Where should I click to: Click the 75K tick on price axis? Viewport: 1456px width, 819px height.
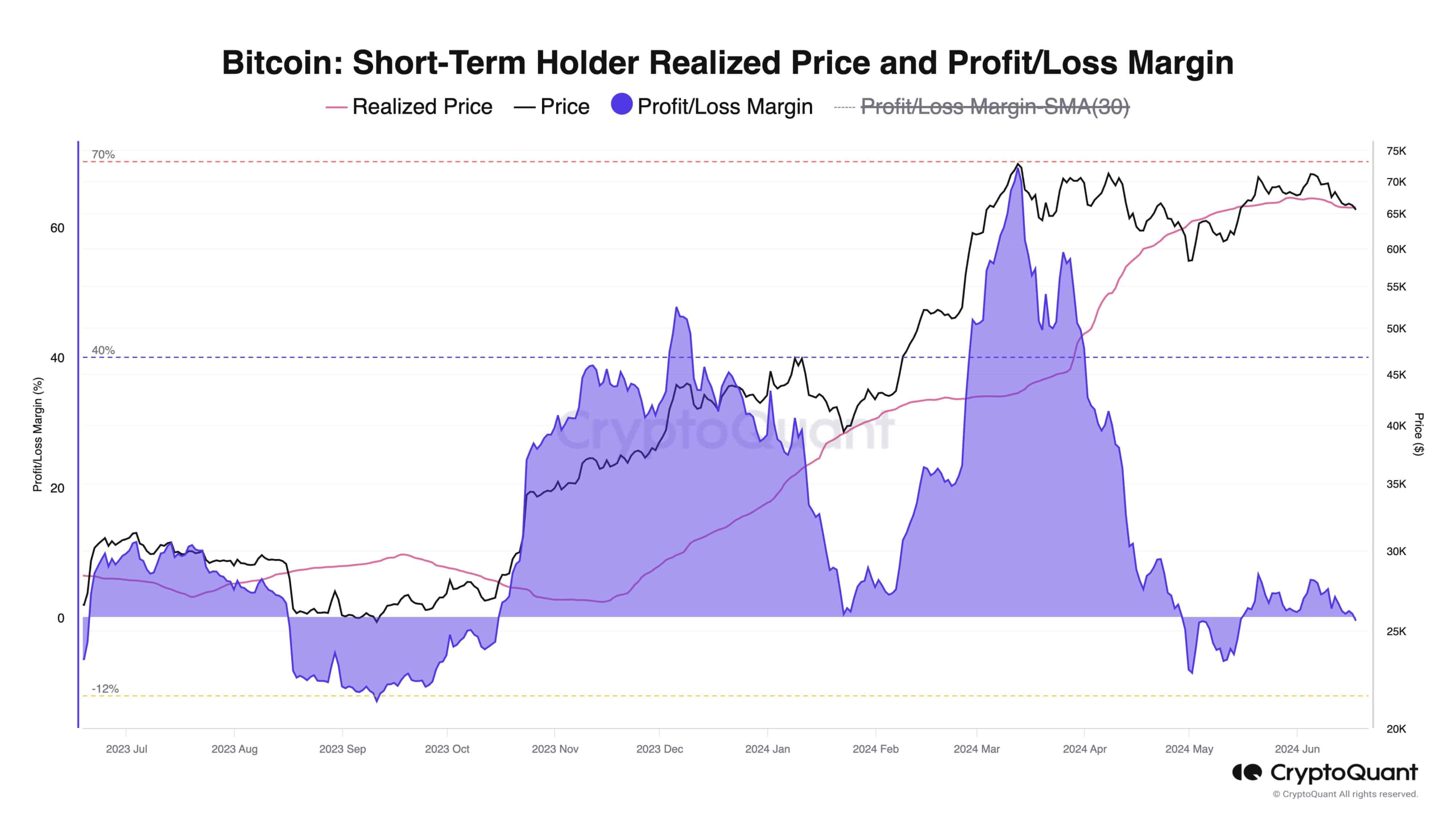point(1396,151)
